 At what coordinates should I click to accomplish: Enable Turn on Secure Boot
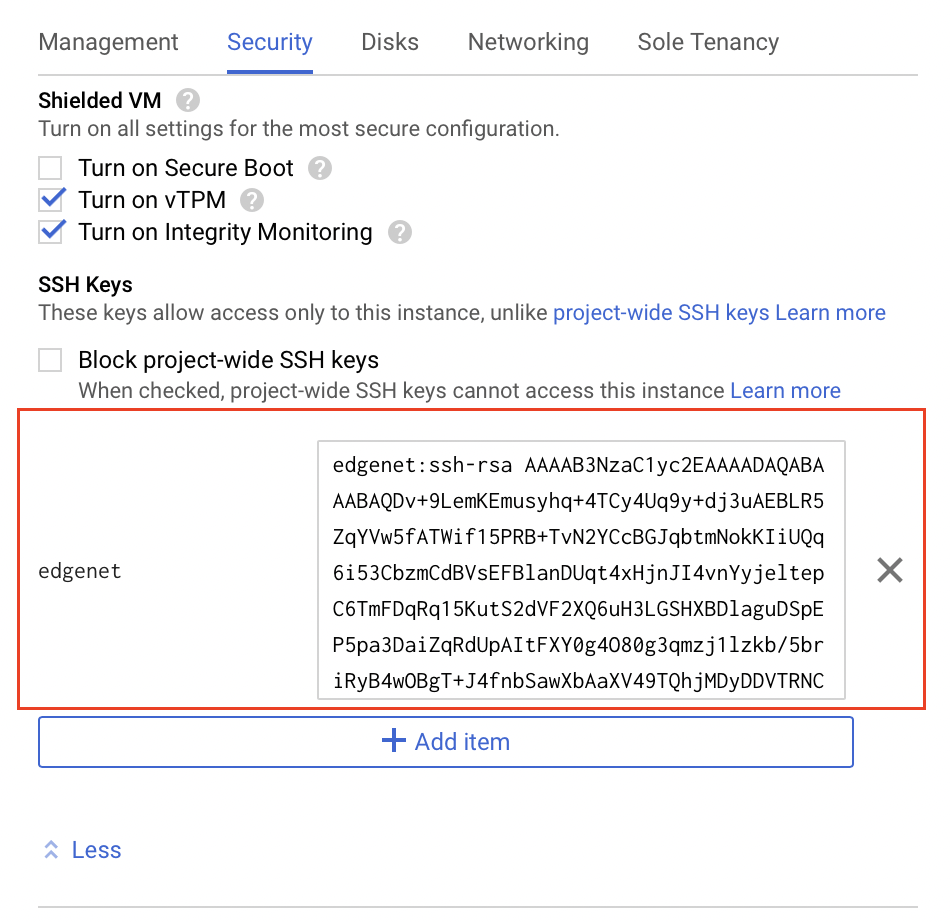(x=50, y=167)
